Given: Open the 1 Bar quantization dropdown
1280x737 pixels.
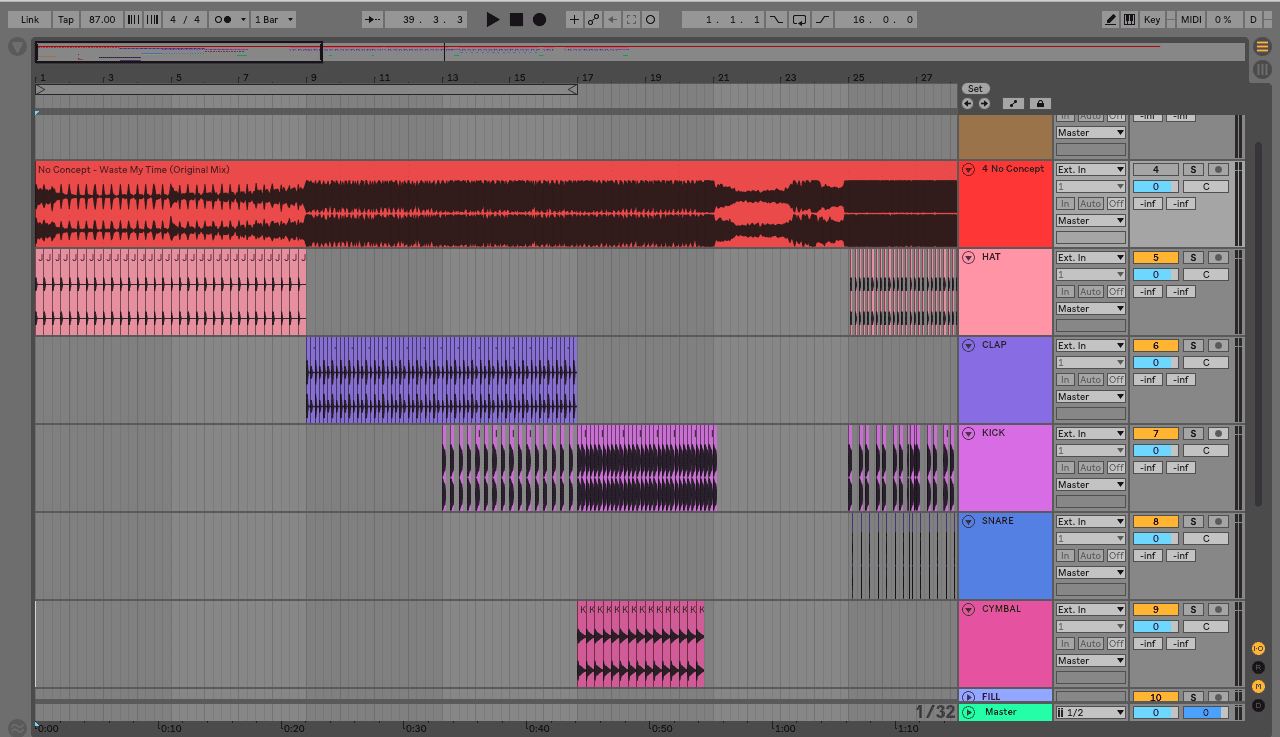Looking at the screenshot, I should click(275, 19).
